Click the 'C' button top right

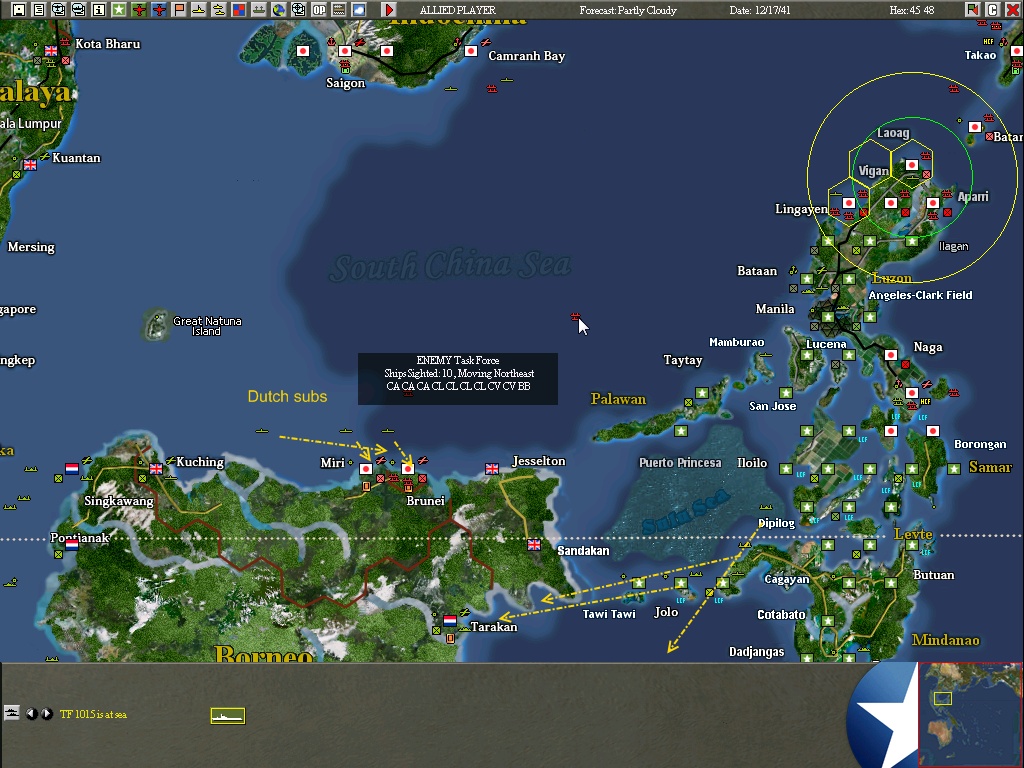pos(993,9)
